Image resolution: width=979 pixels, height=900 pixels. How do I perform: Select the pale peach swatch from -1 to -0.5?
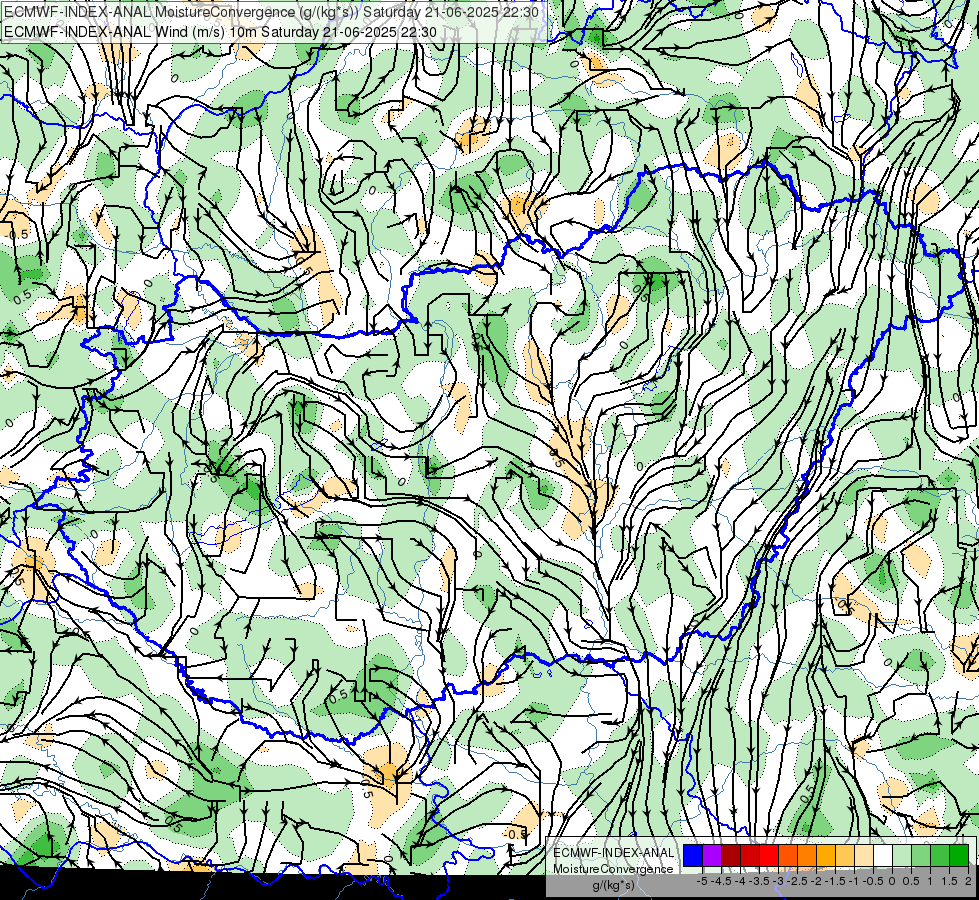pos(864,855)
